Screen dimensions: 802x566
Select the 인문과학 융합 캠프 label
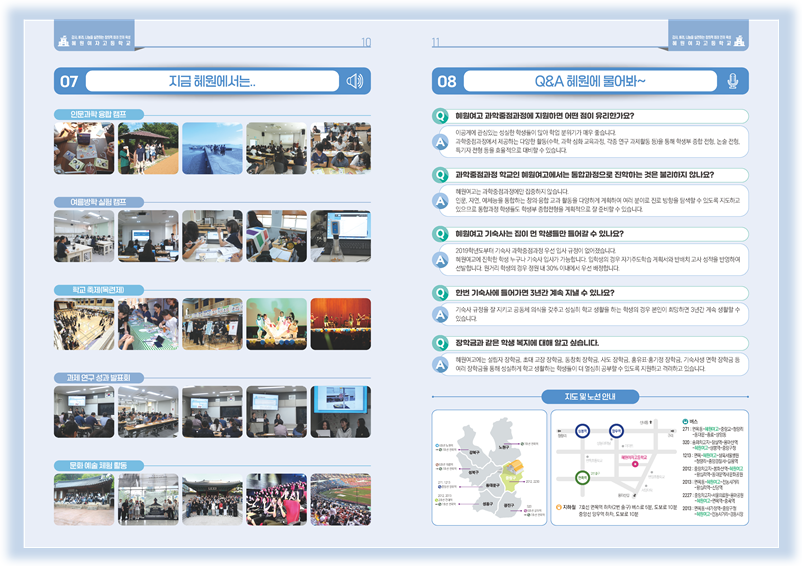(x=98, y=114)
